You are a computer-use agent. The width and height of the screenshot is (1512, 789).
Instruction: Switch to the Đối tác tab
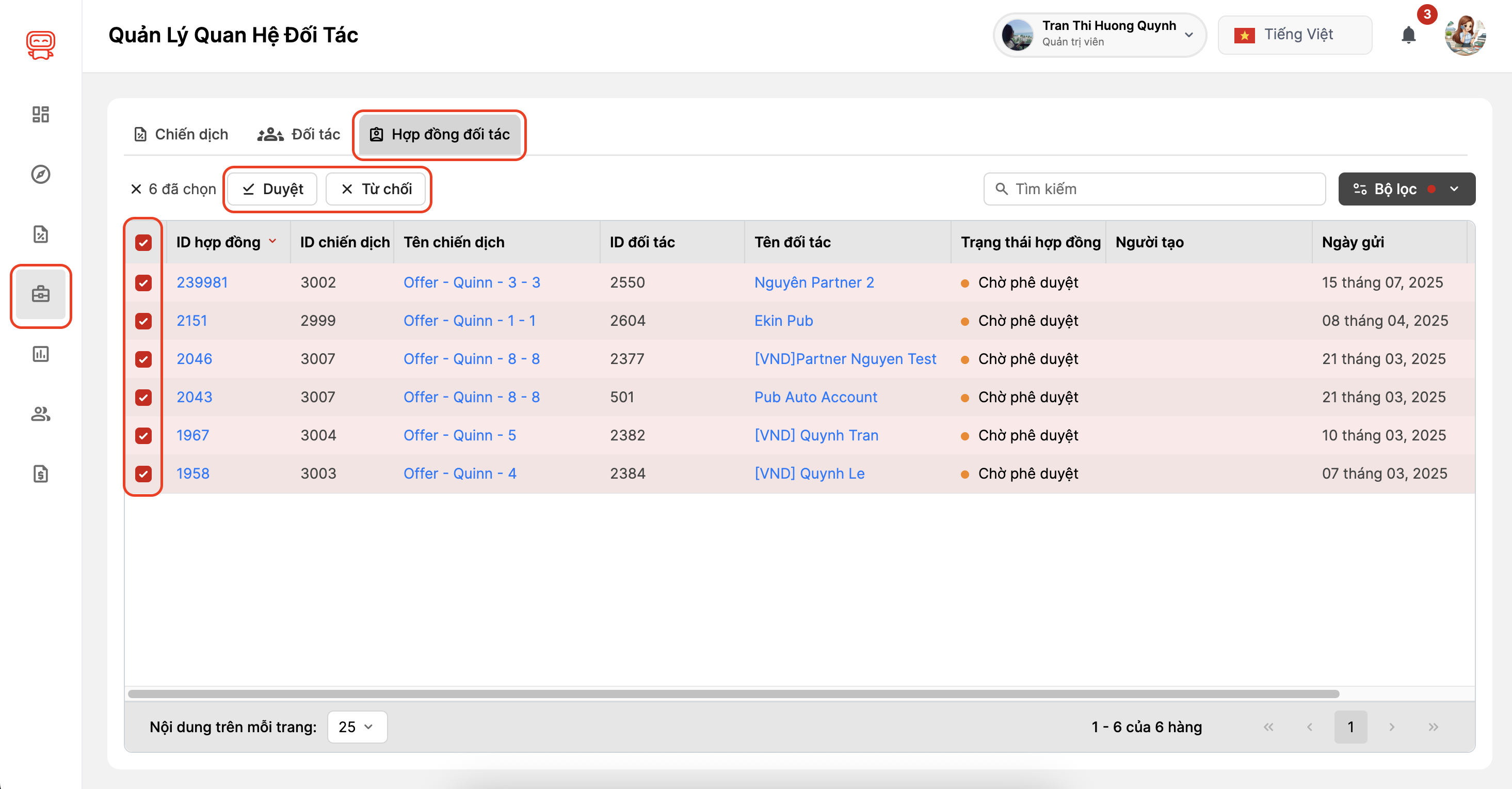[x=299, y=135]
